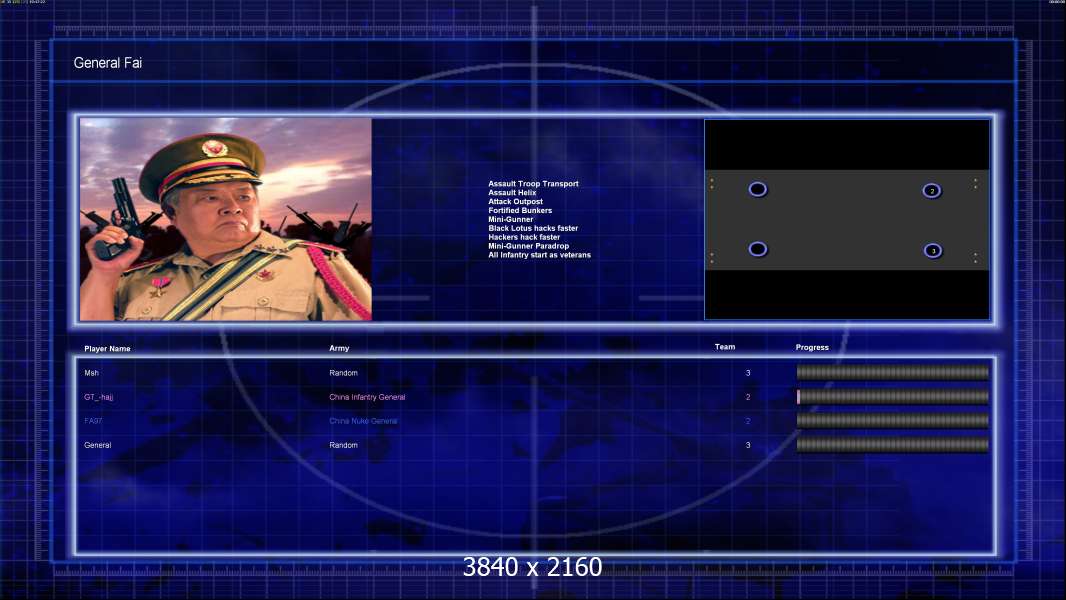
Task: Click loading progress bar for General
Action: pos(893,445)
